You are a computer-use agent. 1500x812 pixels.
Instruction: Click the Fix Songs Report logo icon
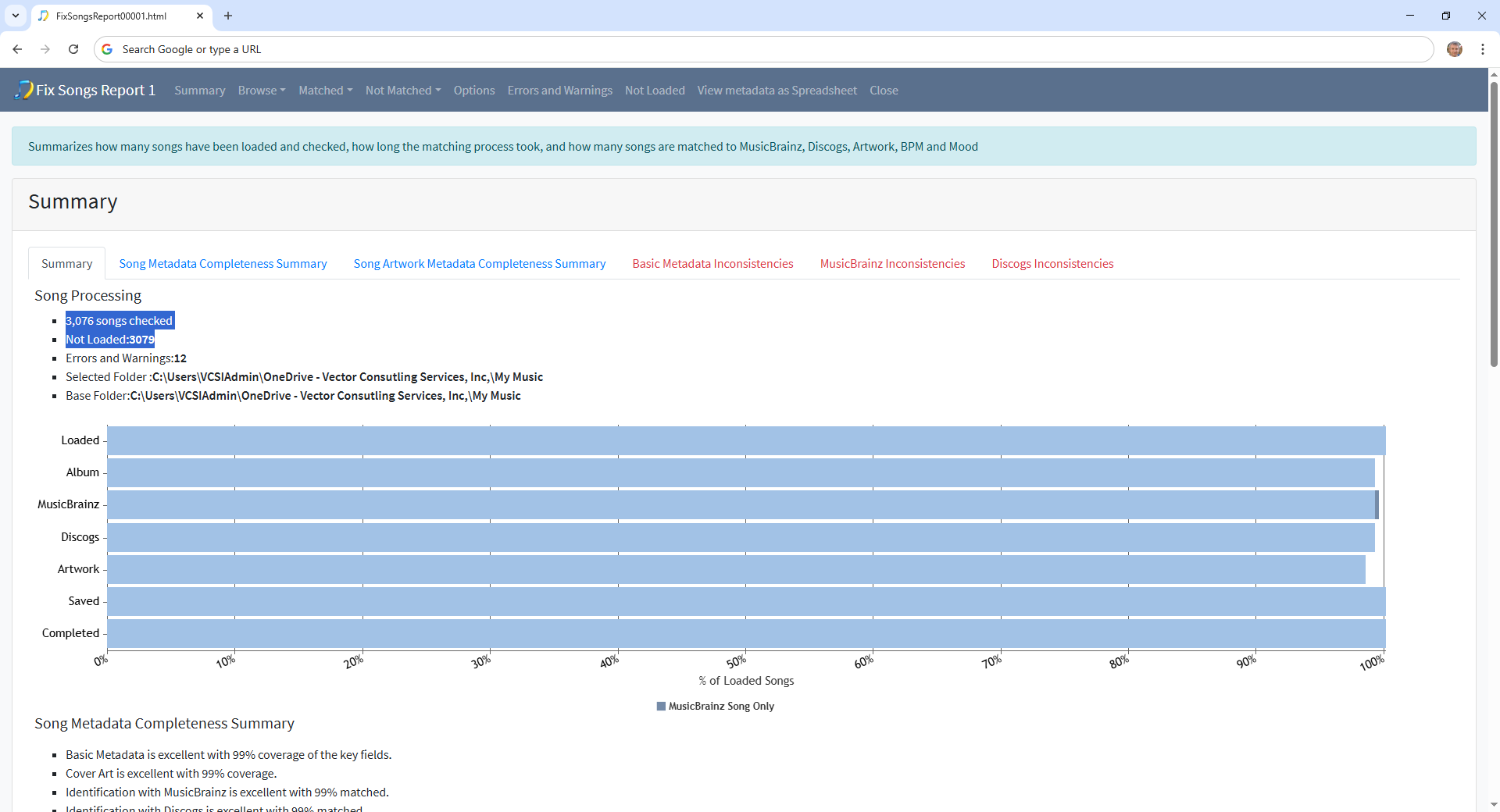(x=23, y=90)
